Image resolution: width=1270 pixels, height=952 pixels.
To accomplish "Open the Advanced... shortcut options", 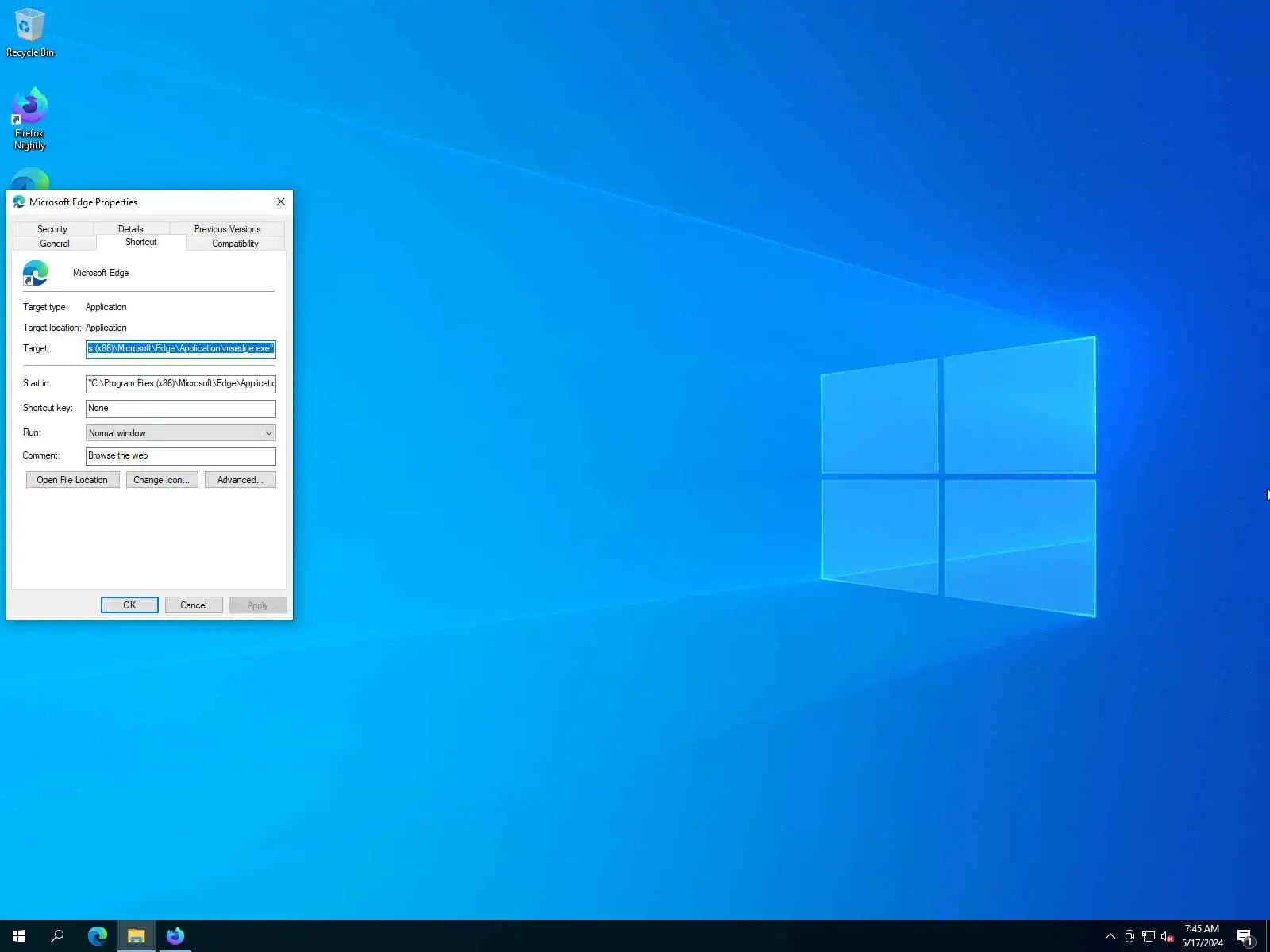I will tap(241, 480).
